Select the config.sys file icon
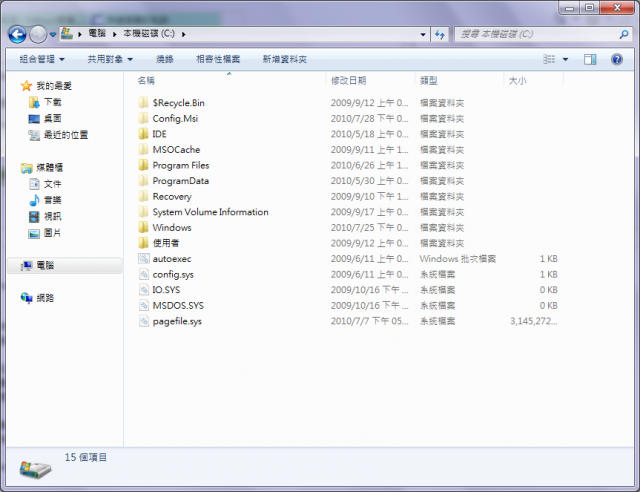The height and width of the screenshot is (492, 640). pyautogui.click(x=144, y=274)
